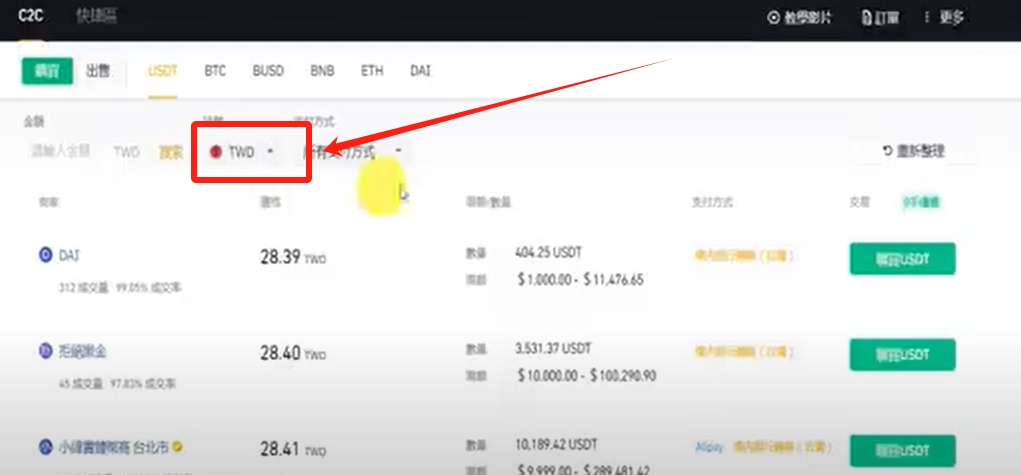
Task: Click the Refresh button
Action: [913, 152]
